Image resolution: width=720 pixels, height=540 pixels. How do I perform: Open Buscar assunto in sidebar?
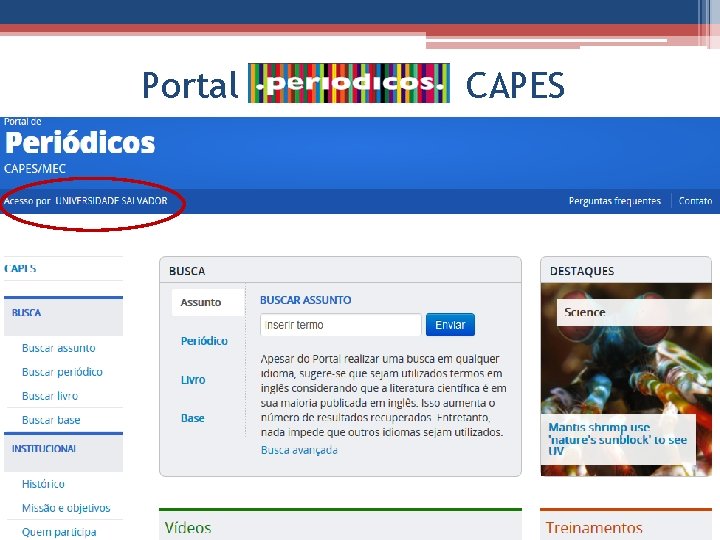click(x=59, y=348)
